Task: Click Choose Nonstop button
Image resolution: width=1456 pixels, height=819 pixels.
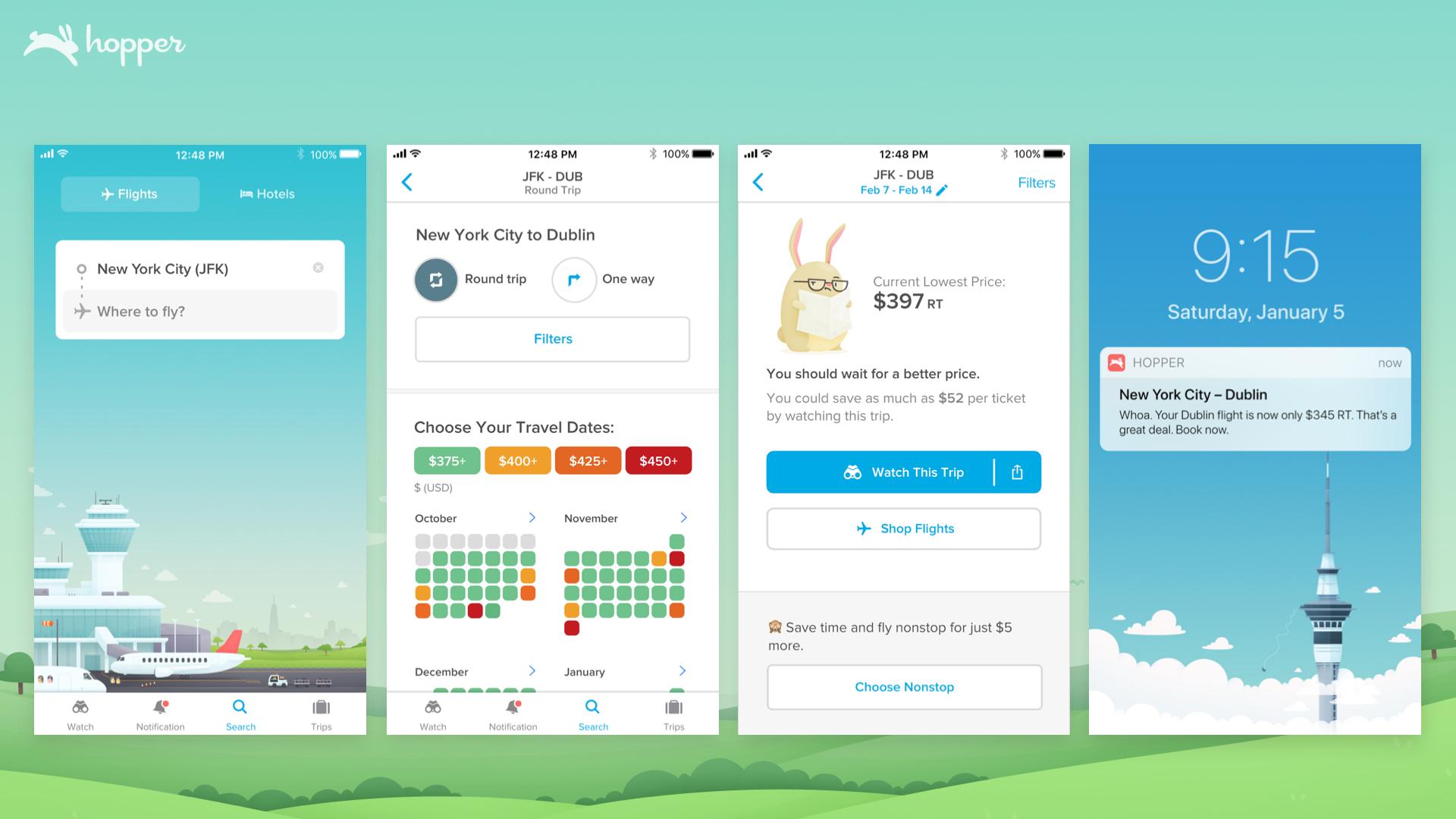Action: 903,686
